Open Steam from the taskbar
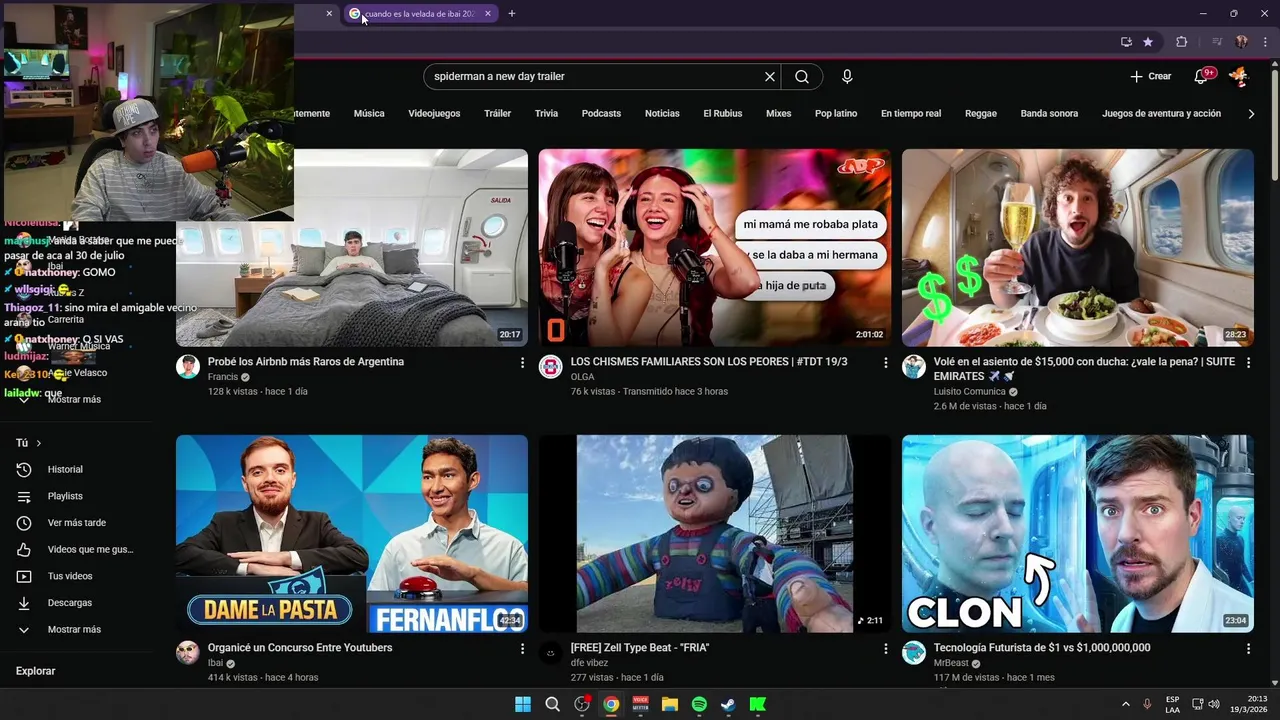Viewport: 1280px width, 720px height. (x=728, y=704)
